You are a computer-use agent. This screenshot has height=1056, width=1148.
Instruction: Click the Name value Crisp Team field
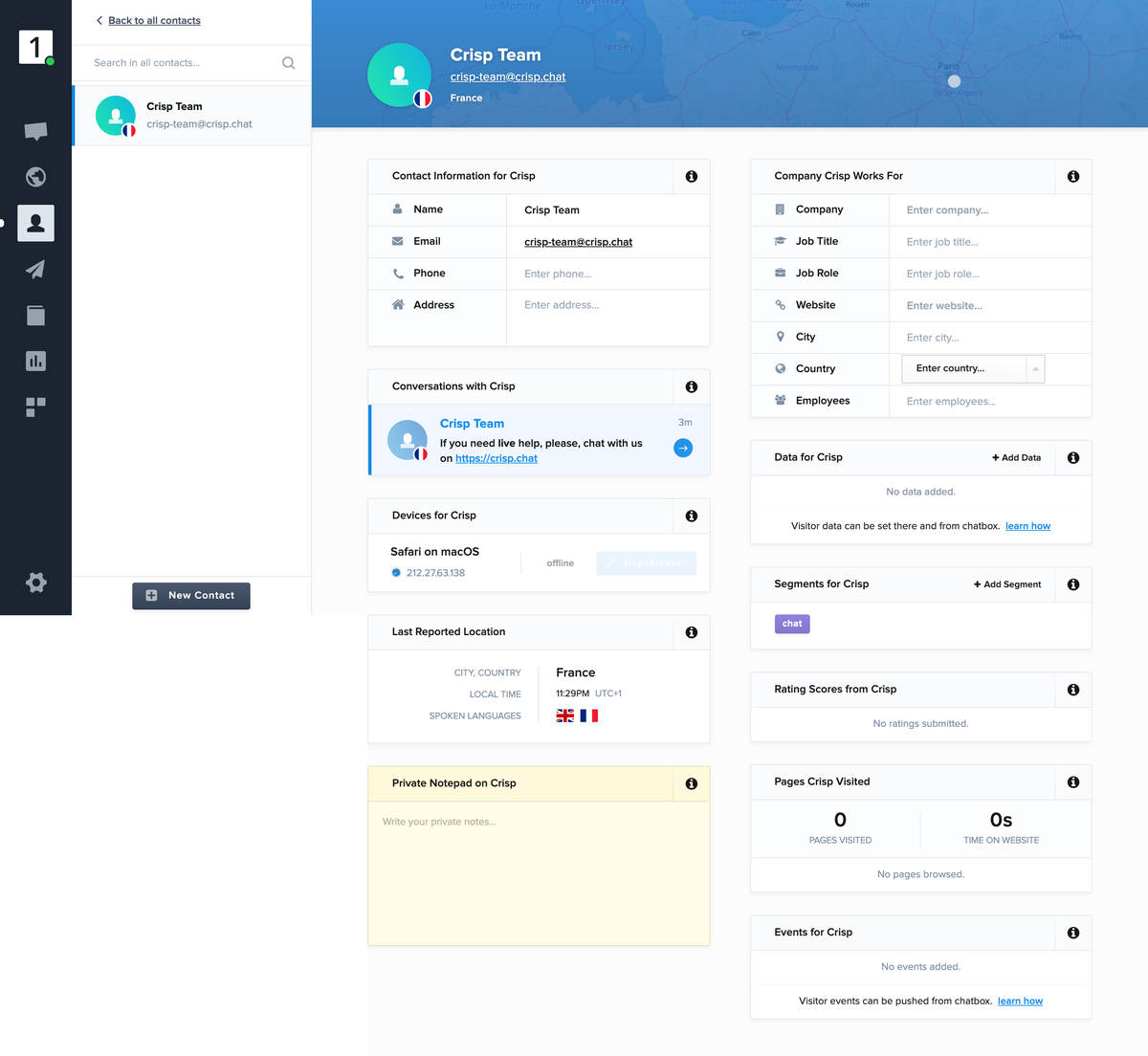point(608,210)
